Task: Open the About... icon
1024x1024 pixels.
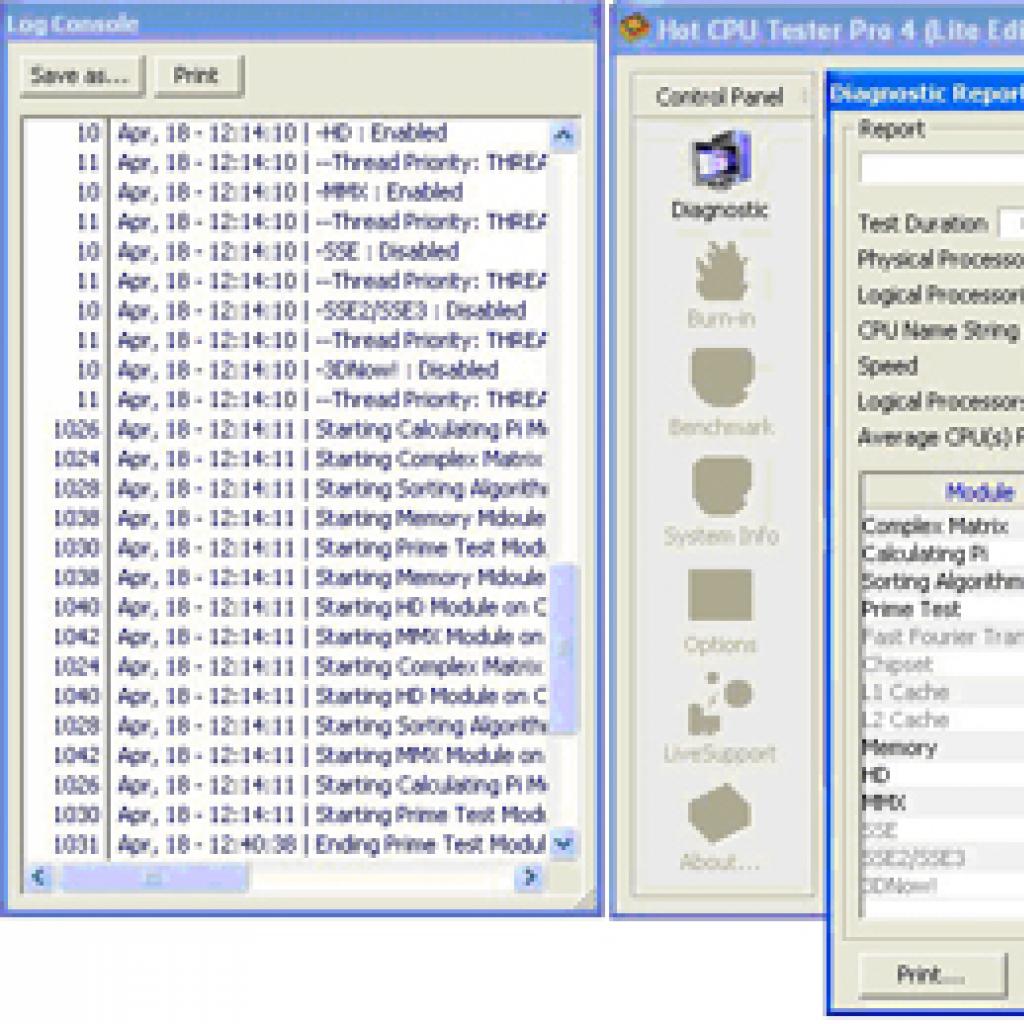Action: click(x=720, y=813)
